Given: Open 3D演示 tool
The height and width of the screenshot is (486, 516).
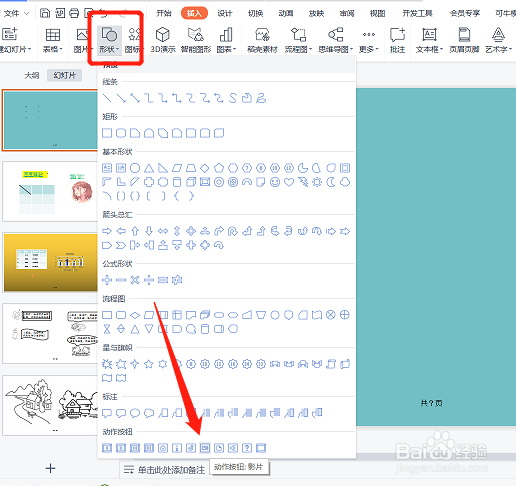Looking at the screenshot, I should [x=163, y=40].
